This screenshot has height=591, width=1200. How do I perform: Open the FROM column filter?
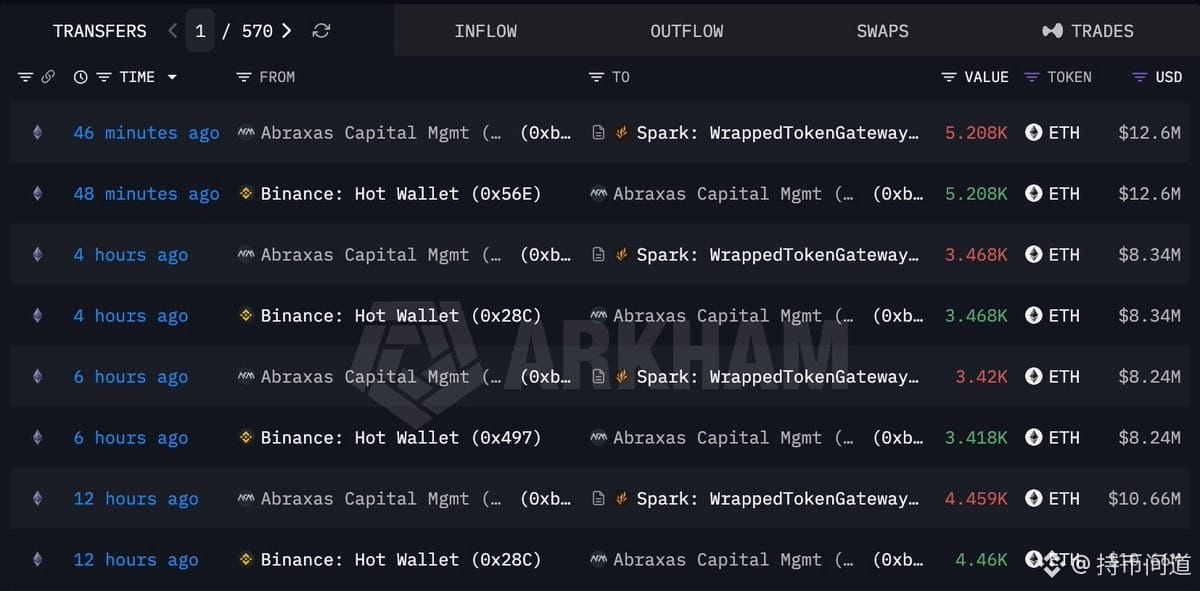[243, 77]
